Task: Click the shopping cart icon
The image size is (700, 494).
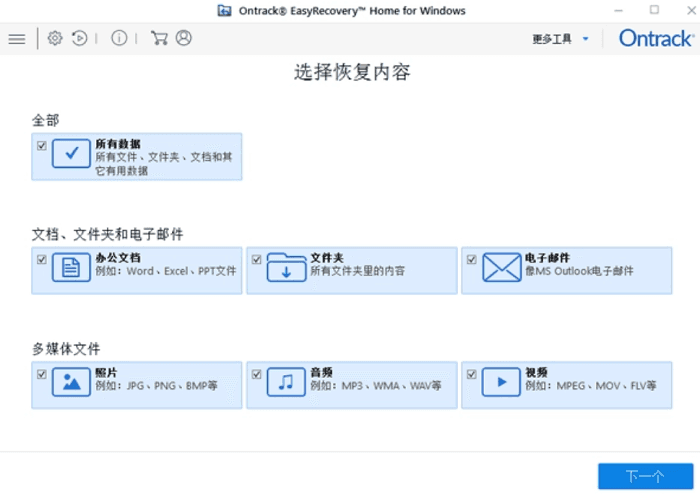Action: [159, 38]
